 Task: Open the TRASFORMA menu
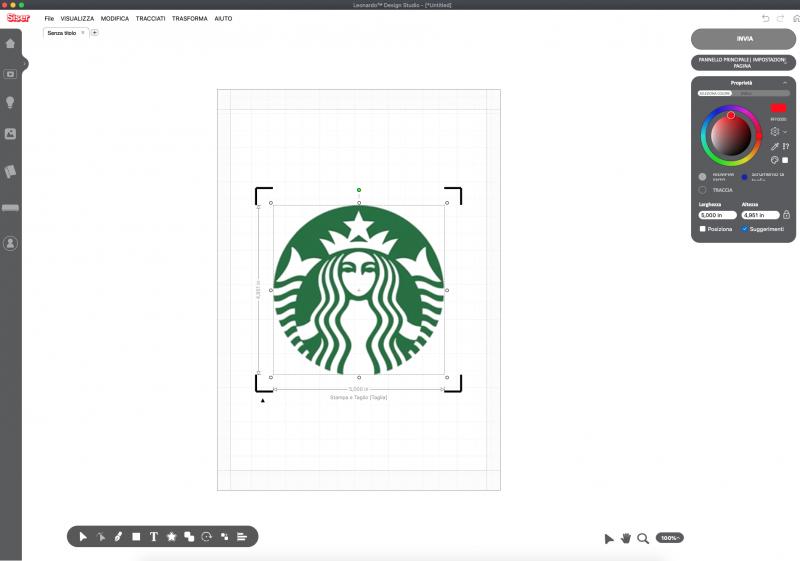pos(190,19)
